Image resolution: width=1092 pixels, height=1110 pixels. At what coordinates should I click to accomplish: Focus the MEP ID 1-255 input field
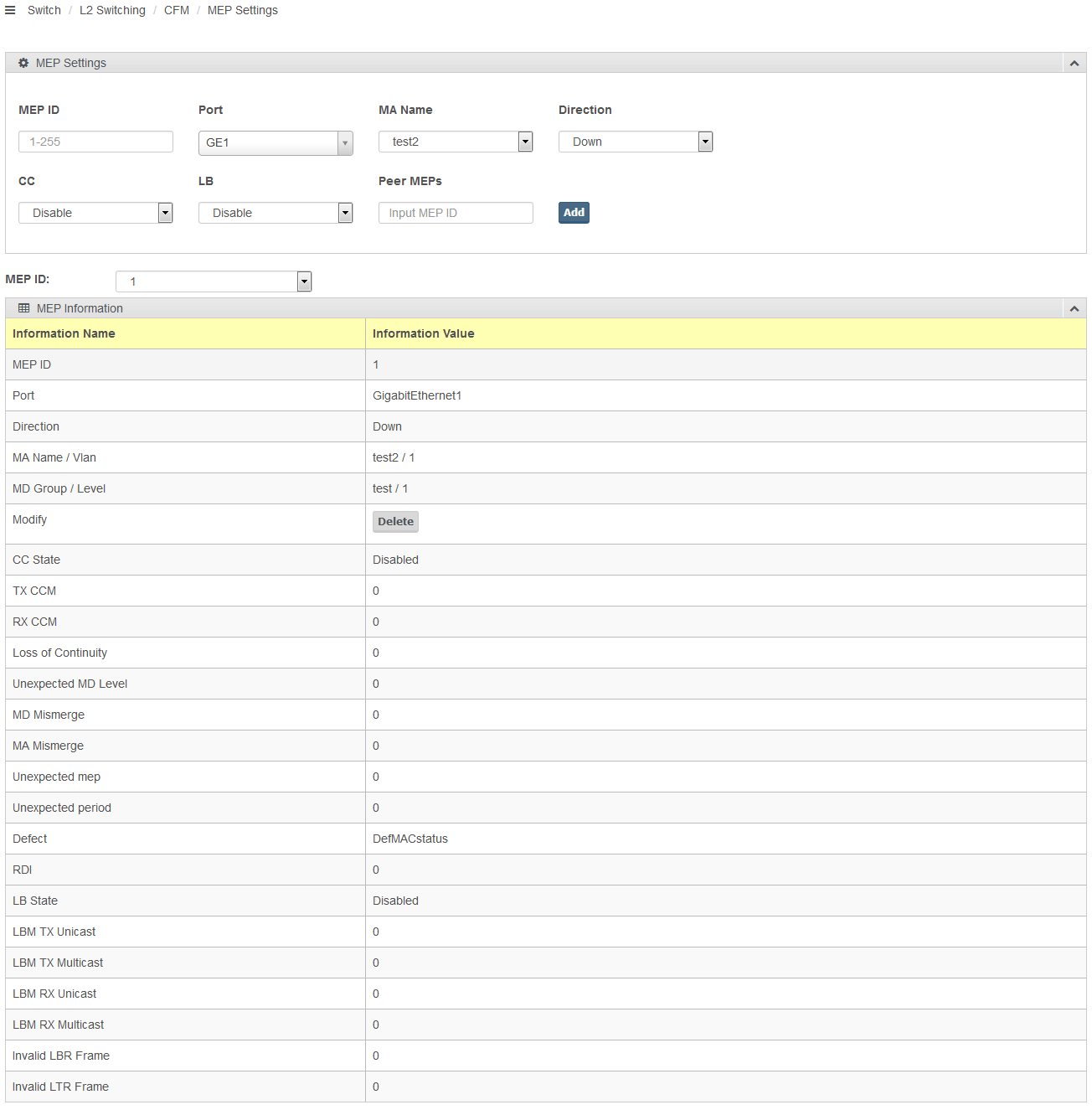click(95, 142)
